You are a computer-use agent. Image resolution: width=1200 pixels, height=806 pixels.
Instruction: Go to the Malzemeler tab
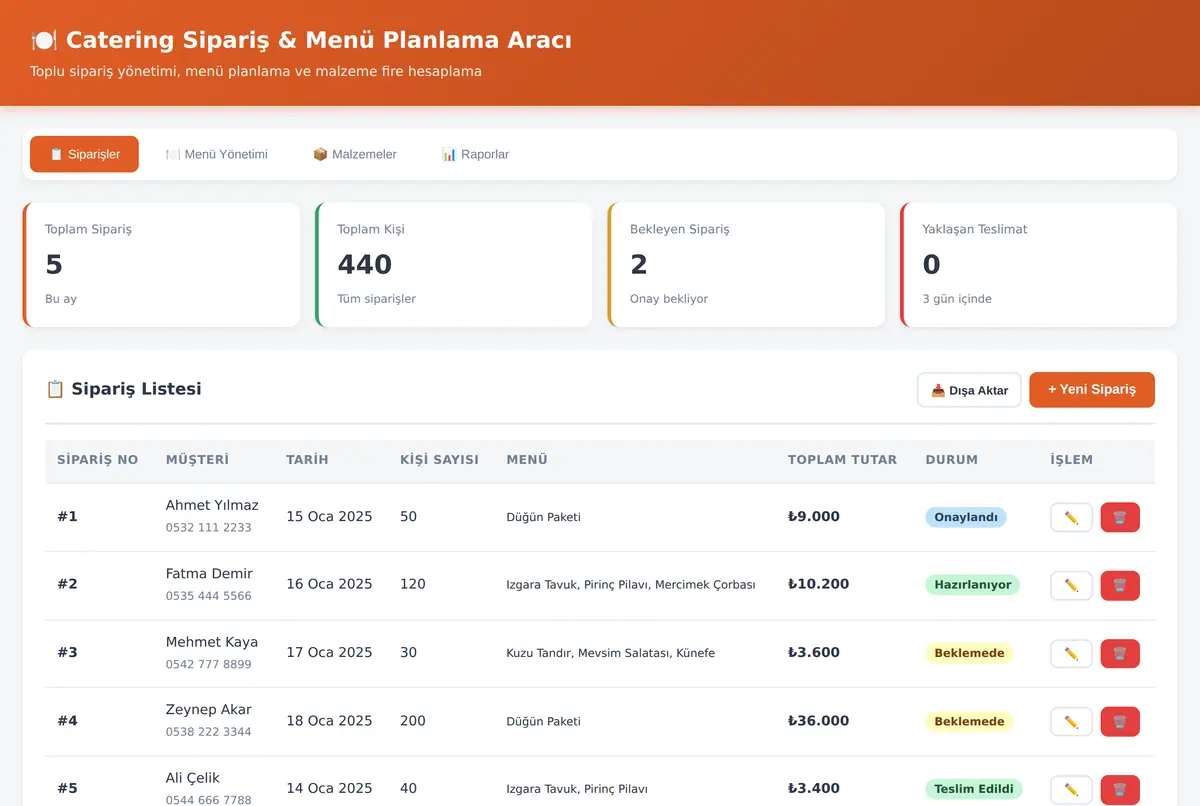coord(355,154)
